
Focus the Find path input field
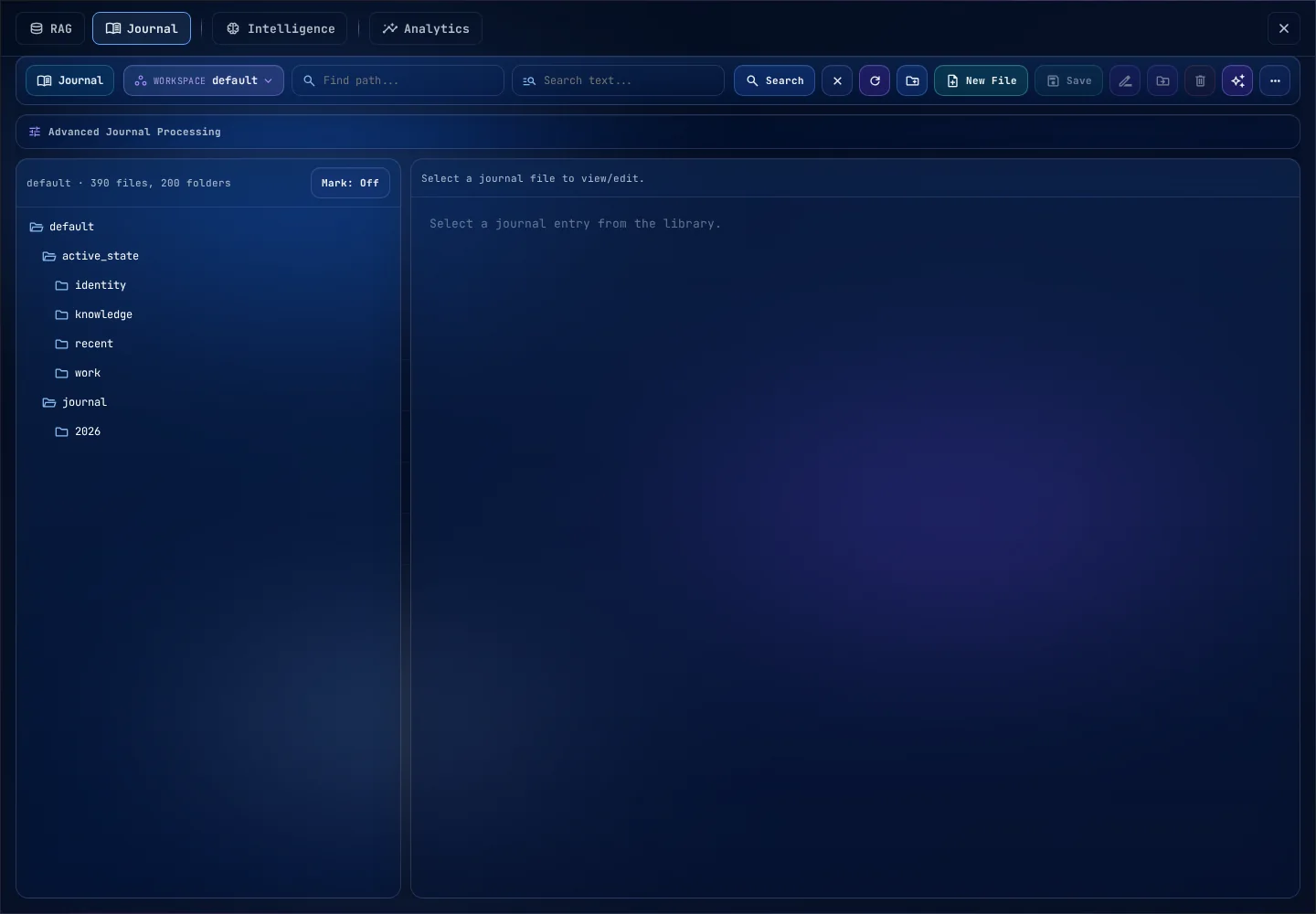[398, 80]
